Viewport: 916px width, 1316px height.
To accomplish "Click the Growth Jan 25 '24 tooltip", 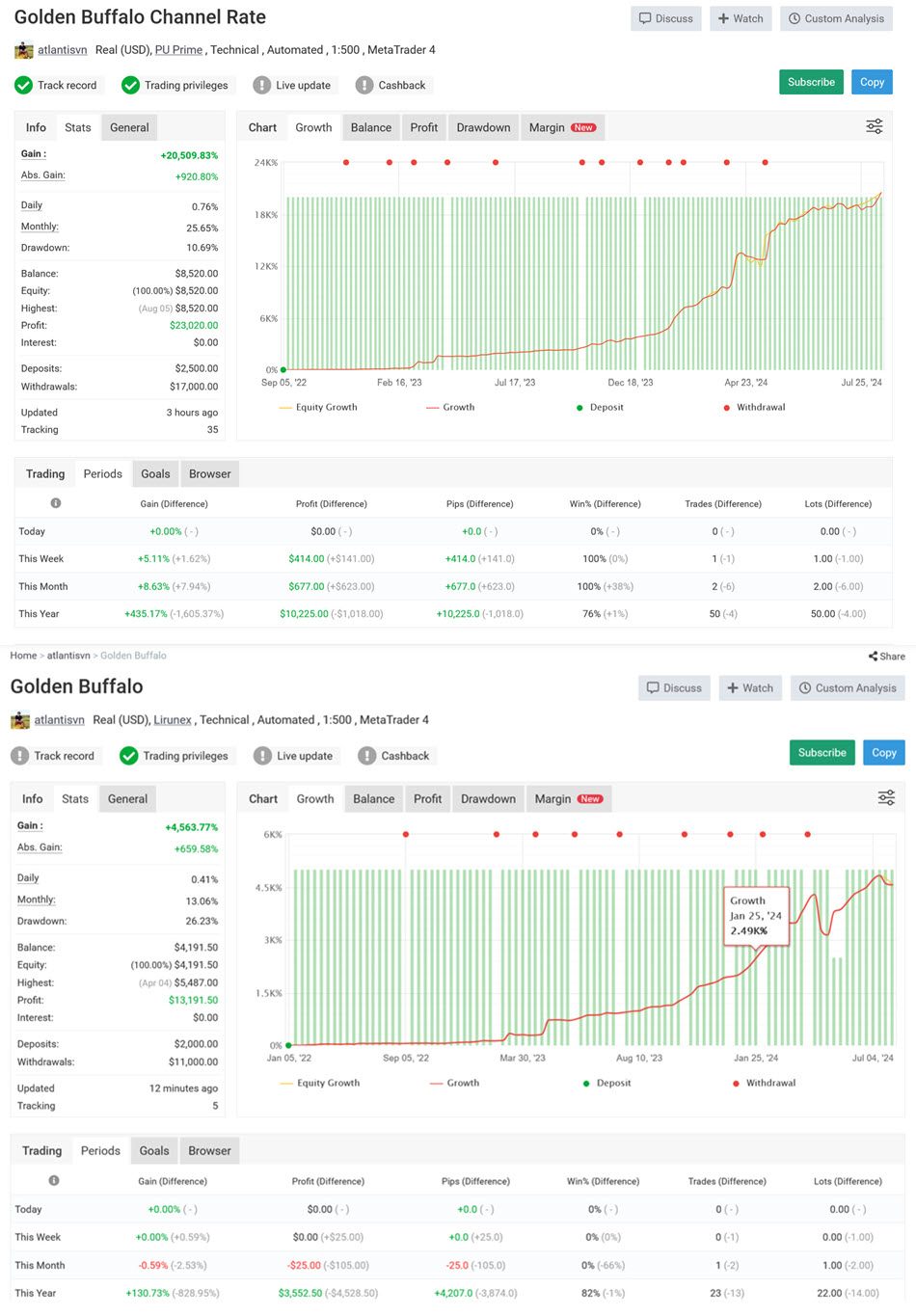I will coord(756,916).
